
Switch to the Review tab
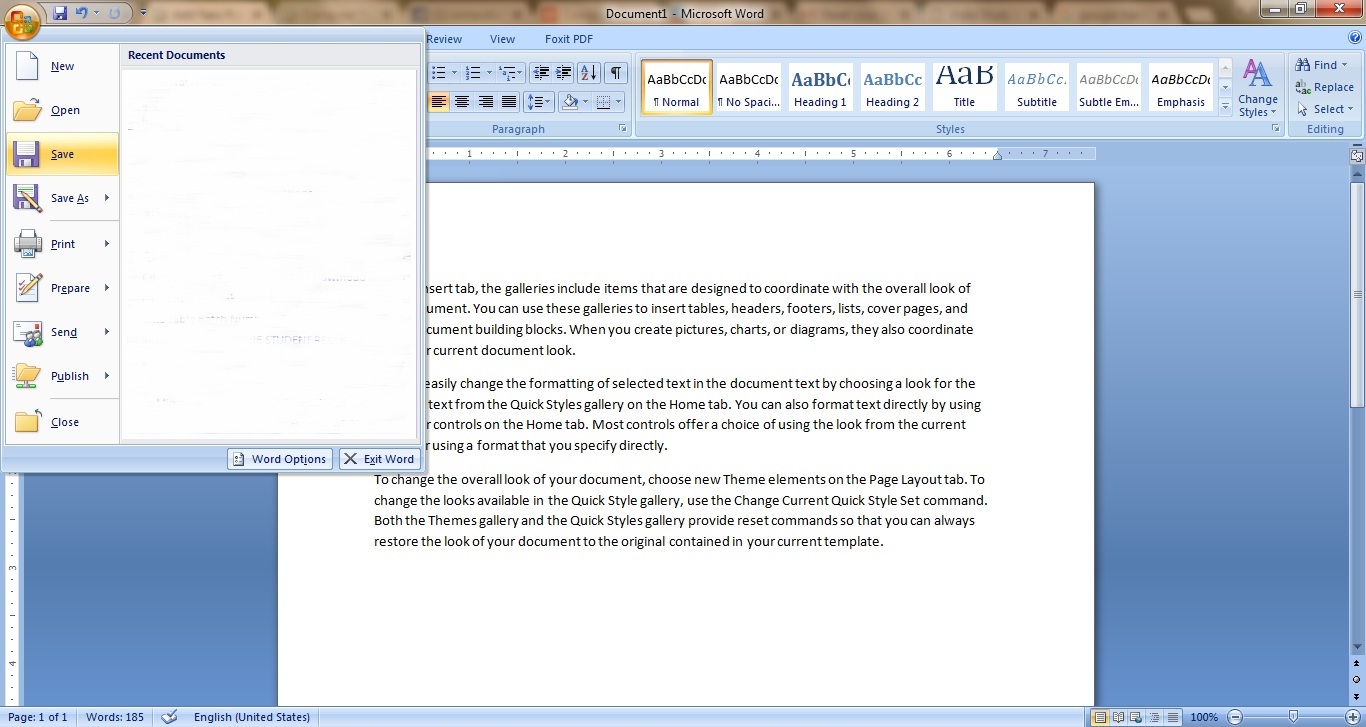pos(444,39)
